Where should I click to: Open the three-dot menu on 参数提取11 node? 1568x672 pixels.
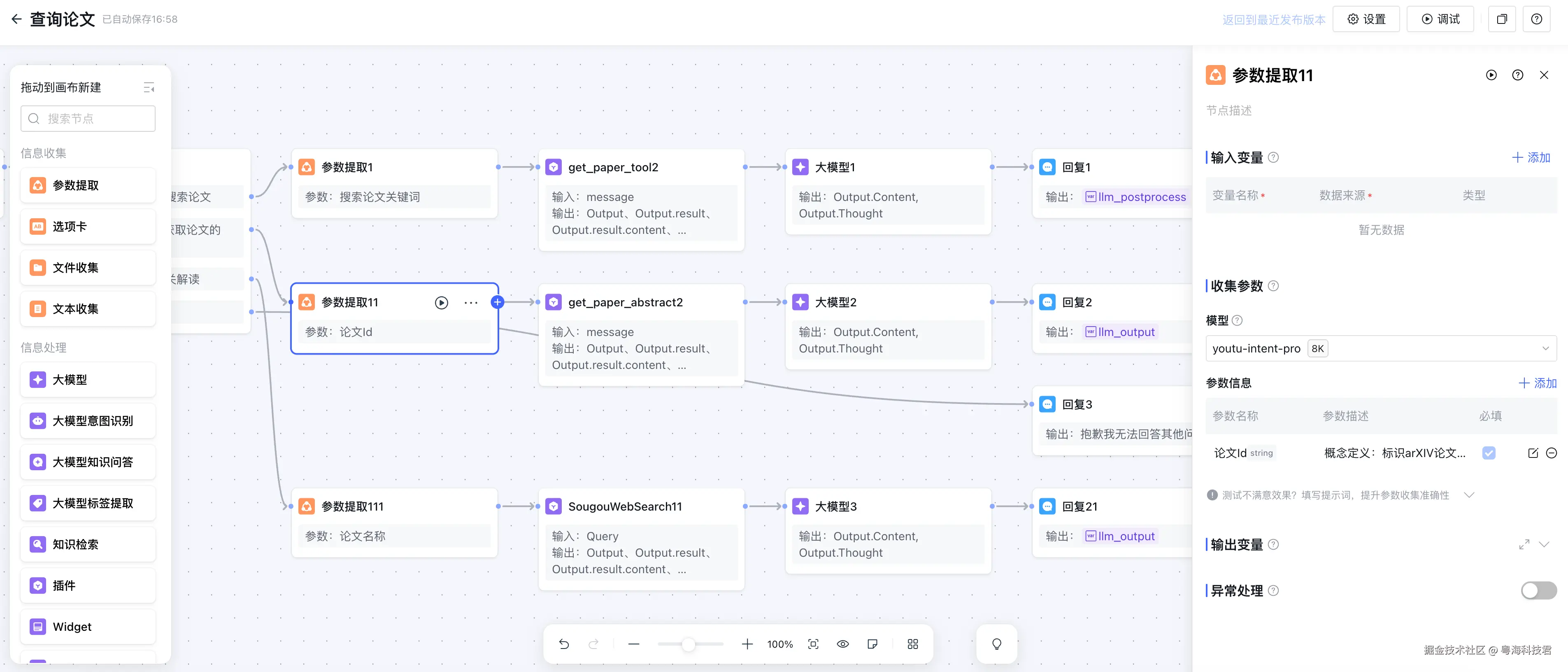470,303
